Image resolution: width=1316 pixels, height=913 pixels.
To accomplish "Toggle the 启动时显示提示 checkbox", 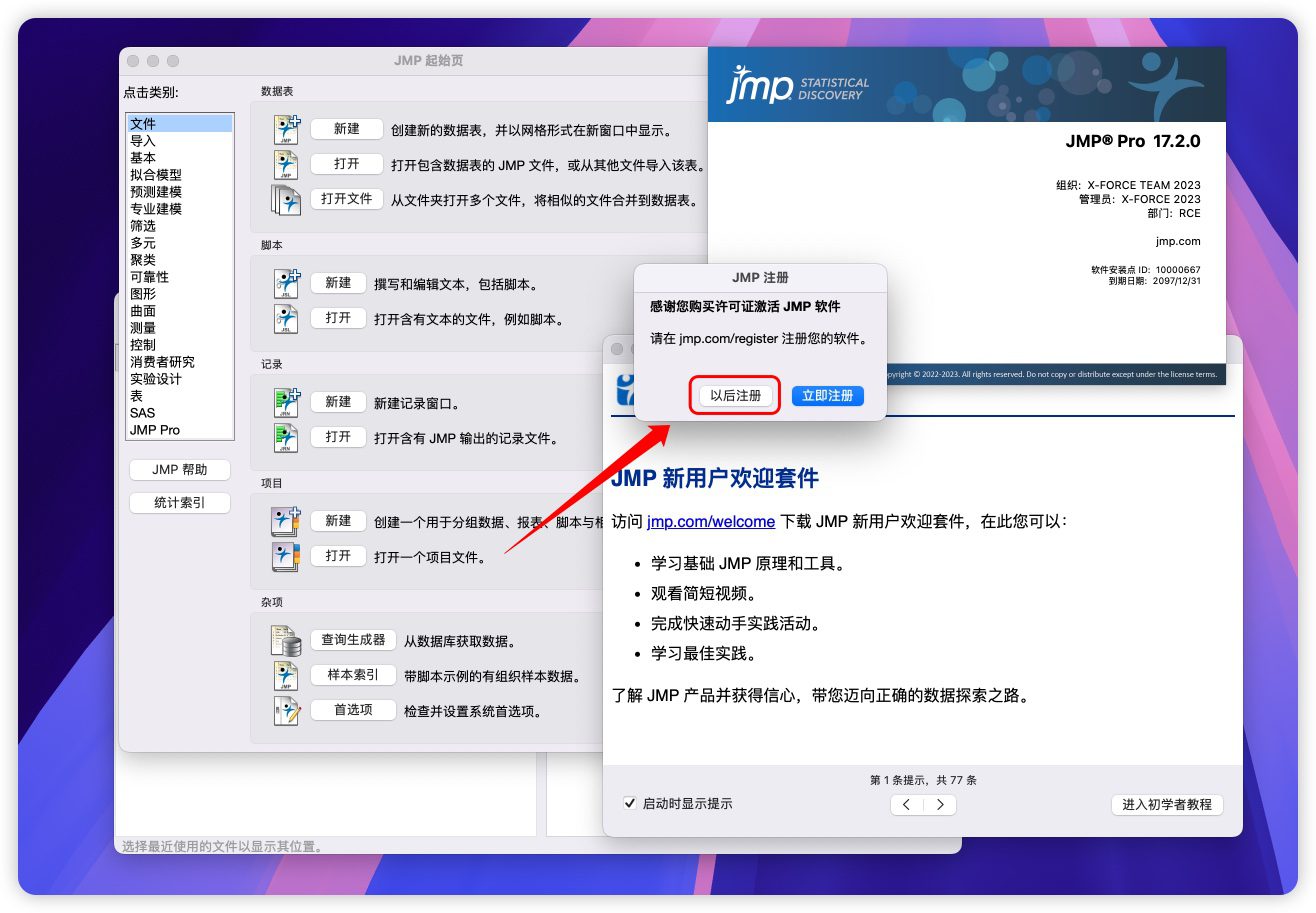I will click(x=630, y=803).
